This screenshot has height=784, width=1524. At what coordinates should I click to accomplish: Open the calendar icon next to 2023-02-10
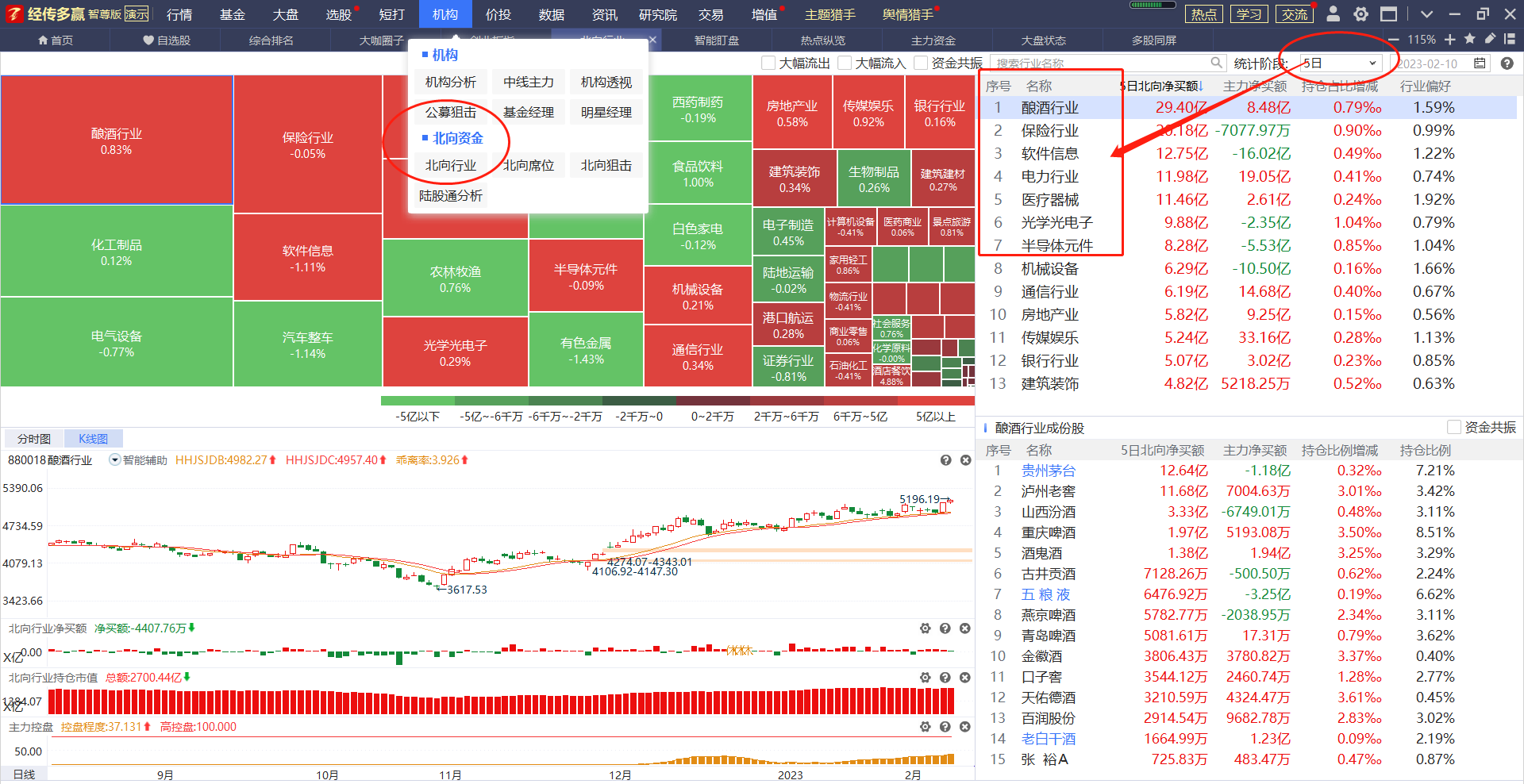coord(1480,63)
